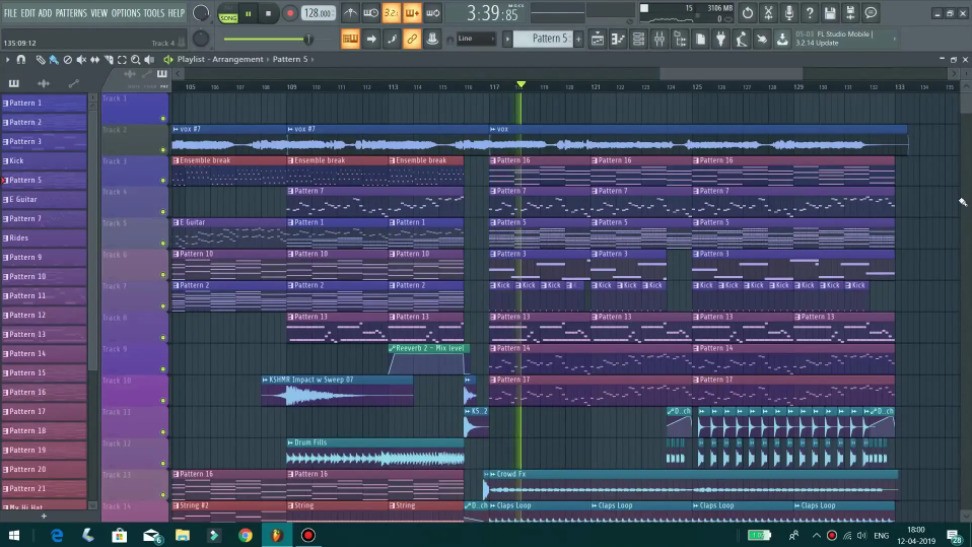This screenshot has height=547, width=972.
Task: Mute Track 2 with its green LED
Action: (x=163, y=150)
